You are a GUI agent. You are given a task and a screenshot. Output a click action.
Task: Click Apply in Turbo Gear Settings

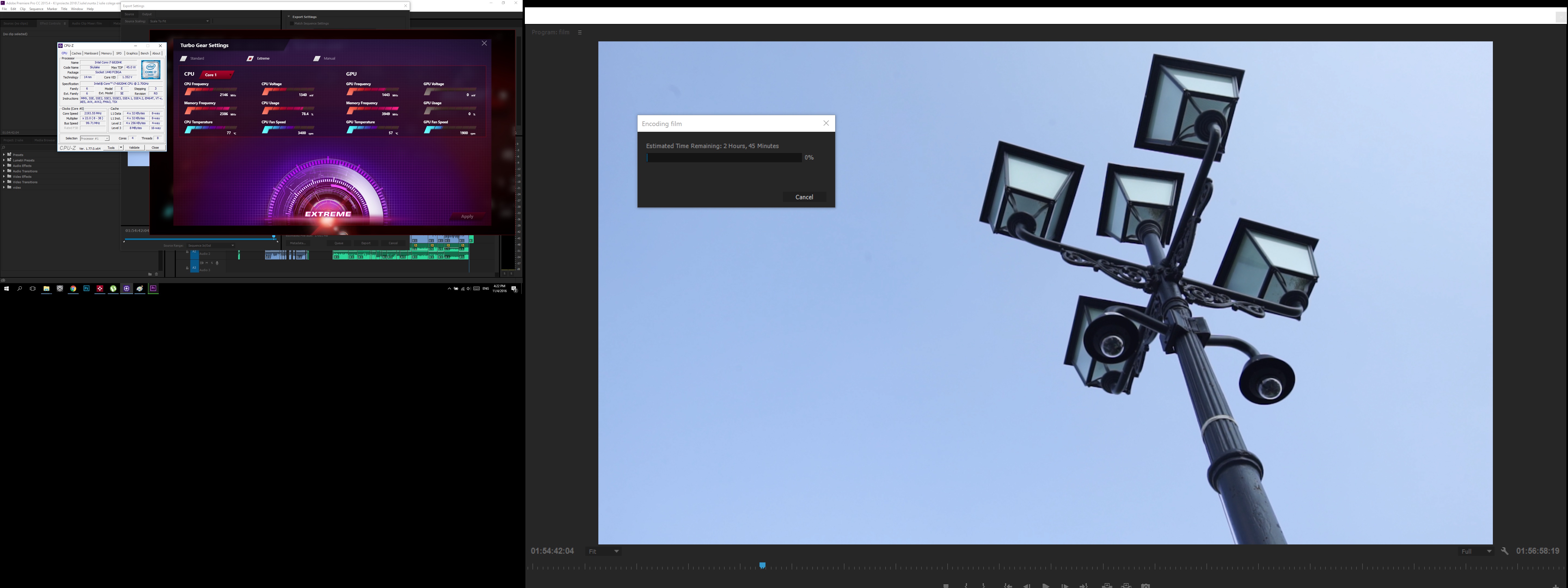pyautogui.click(x=467, y=217)
